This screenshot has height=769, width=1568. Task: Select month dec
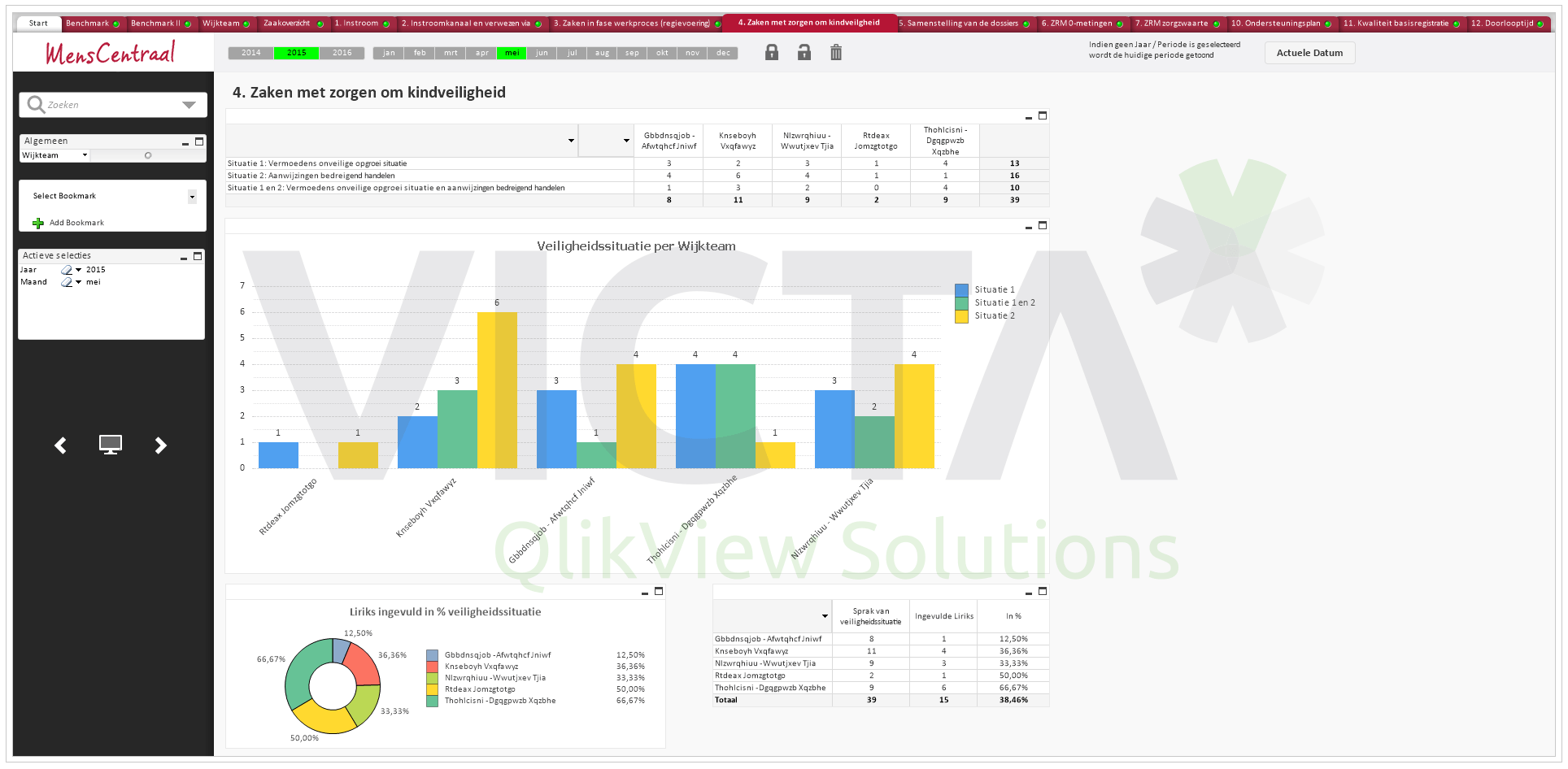[x=723, y=53]
